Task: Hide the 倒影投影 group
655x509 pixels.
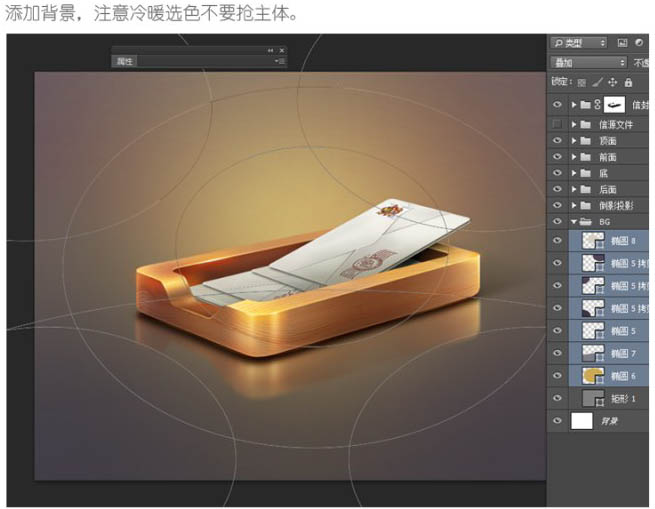Action: click(557, 205)
